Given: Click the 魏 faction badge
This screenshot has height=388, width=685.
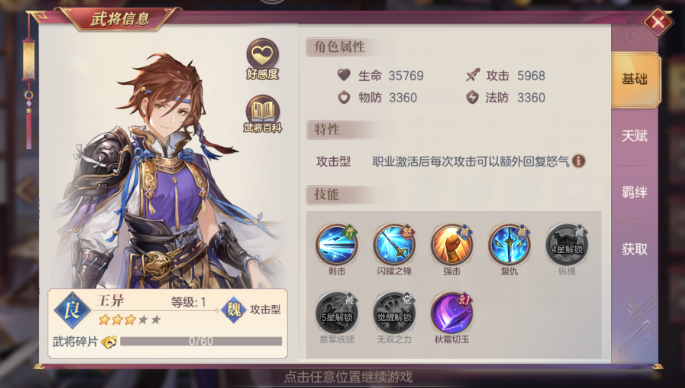Looking at the screenshot, I should (234, 310).
